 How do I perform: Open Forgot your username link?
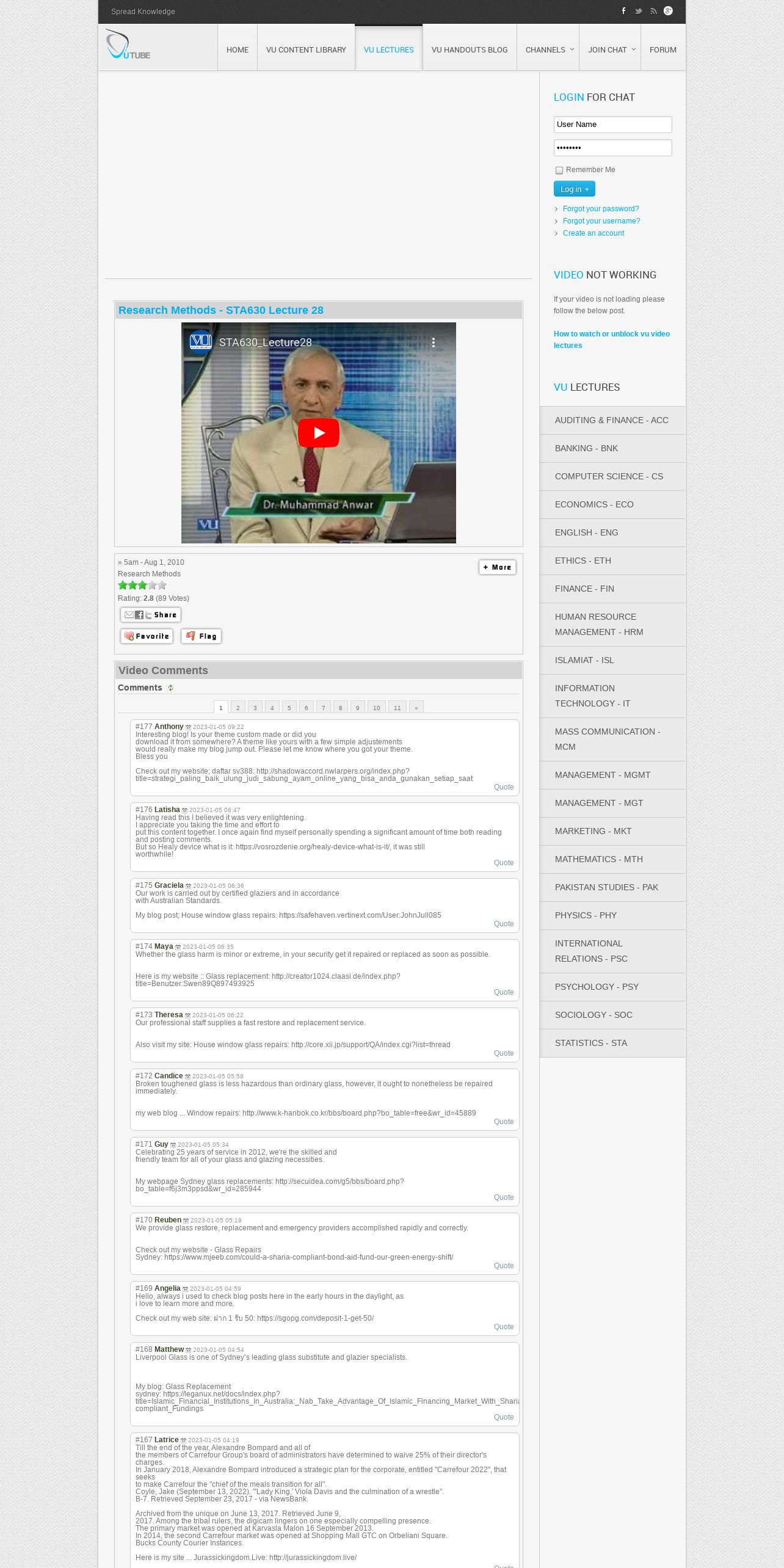(x=601, y=221)
